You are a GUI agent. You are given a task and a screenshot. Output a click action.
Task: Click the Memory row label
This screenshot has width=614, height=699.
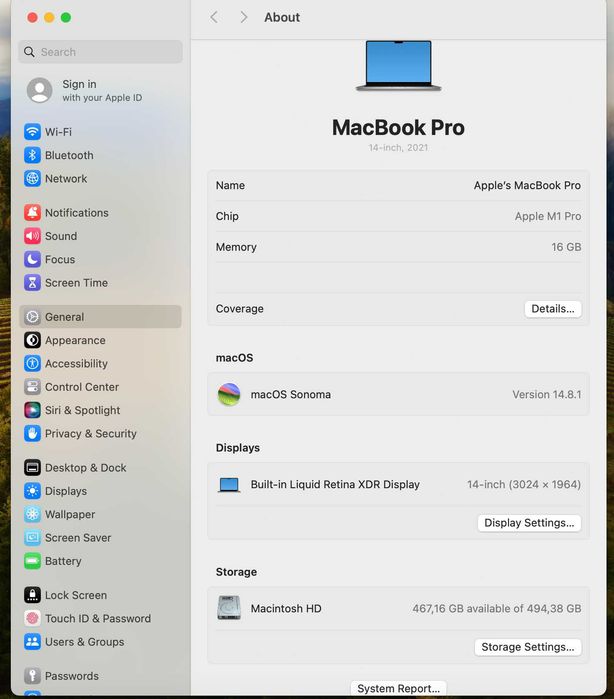236,247
